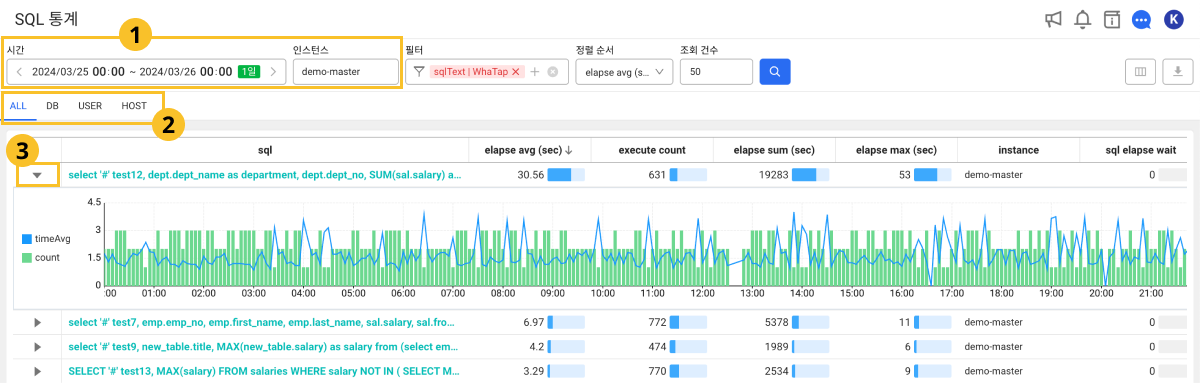Click elapse avg value 6.97
The image size is (1200, 383).
coord(533,322)
